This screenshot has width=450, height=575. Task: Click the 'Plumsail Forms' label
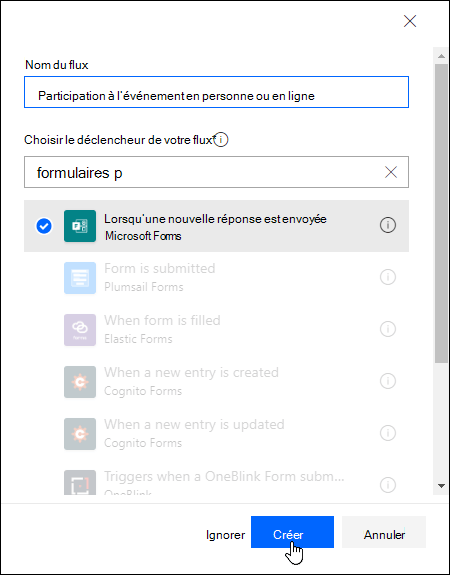pos(144,287)
